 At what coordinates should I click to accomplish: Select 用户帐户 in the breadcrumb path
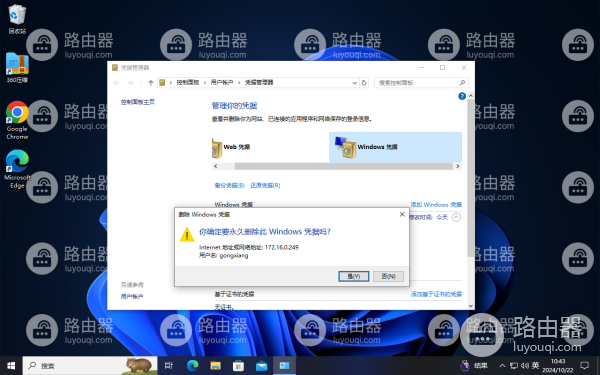tap(222, 83)
